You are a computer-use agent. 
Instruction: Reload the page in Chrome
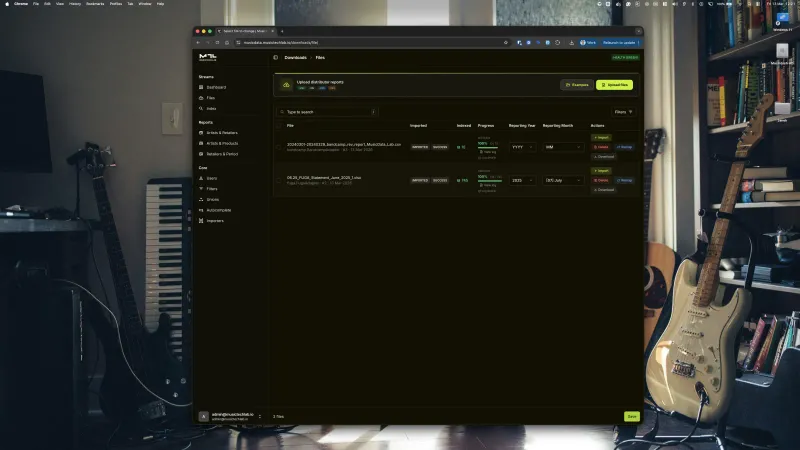[217, 42]
